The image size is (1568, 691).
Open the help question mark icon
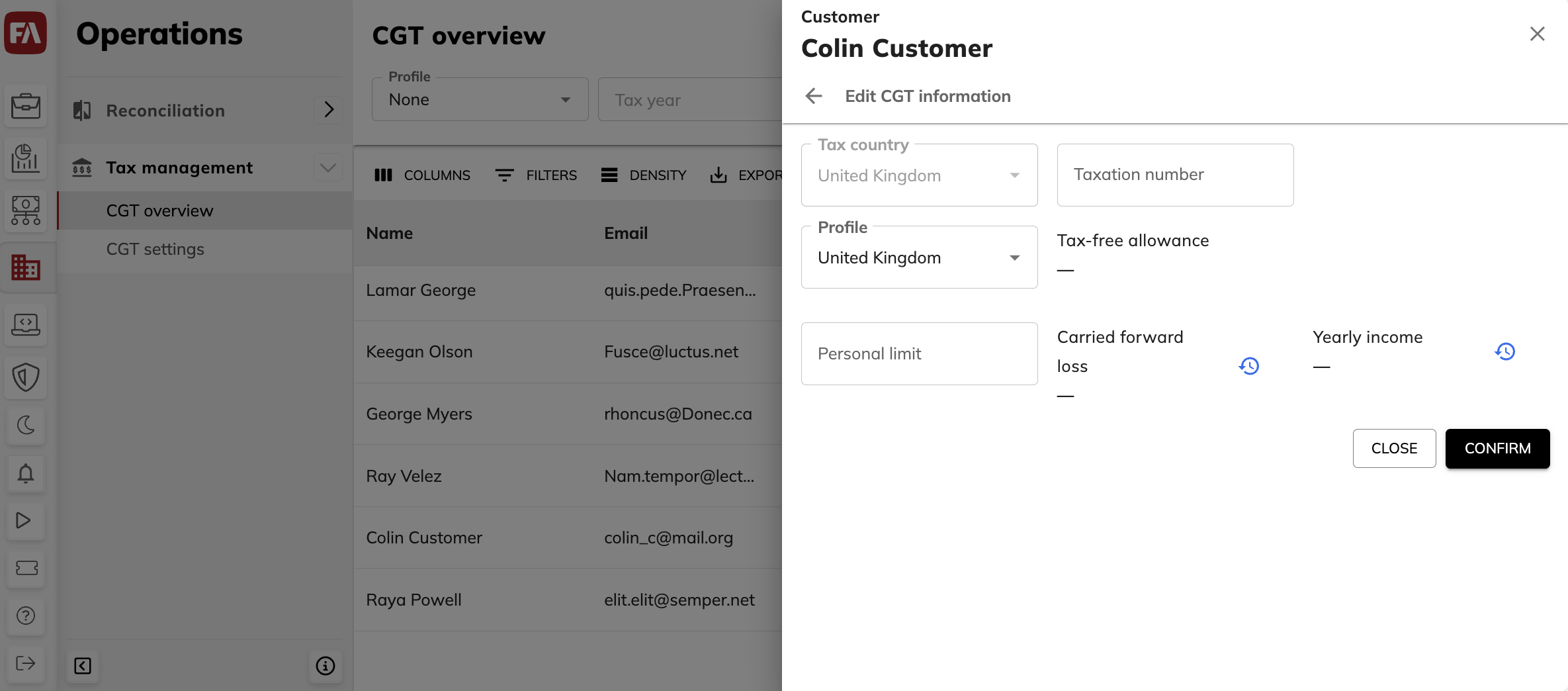click(x=26, y=616)
